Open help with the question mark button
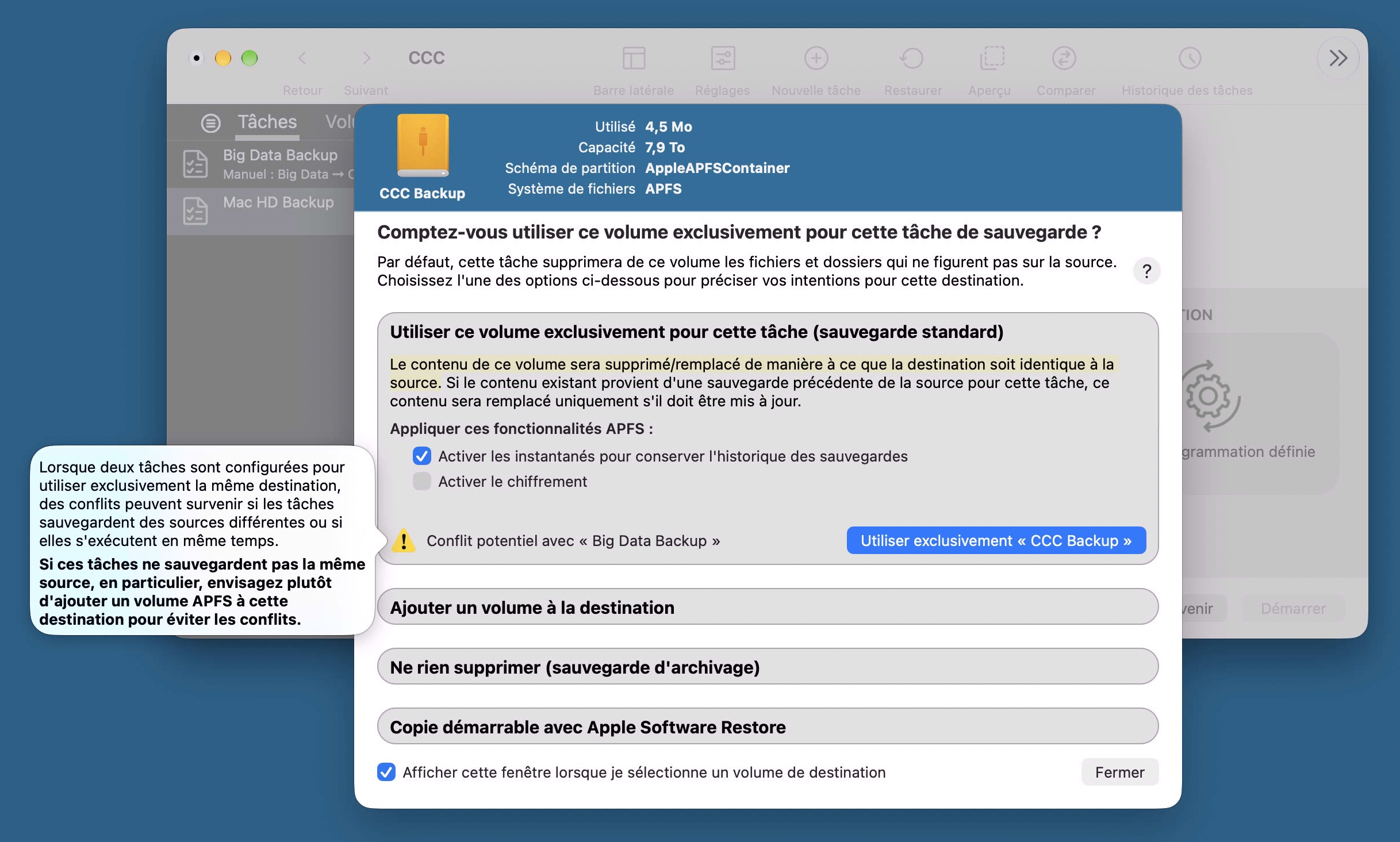 coord(1146,271)
